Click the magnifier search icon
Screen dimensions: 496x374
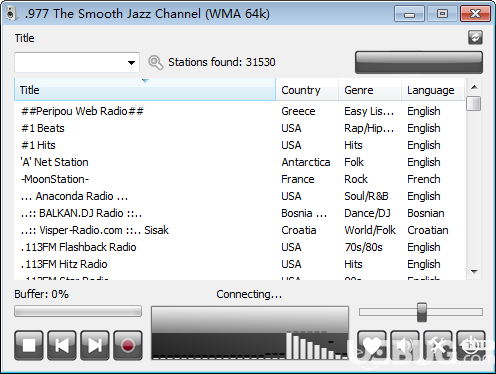point(155,62)
